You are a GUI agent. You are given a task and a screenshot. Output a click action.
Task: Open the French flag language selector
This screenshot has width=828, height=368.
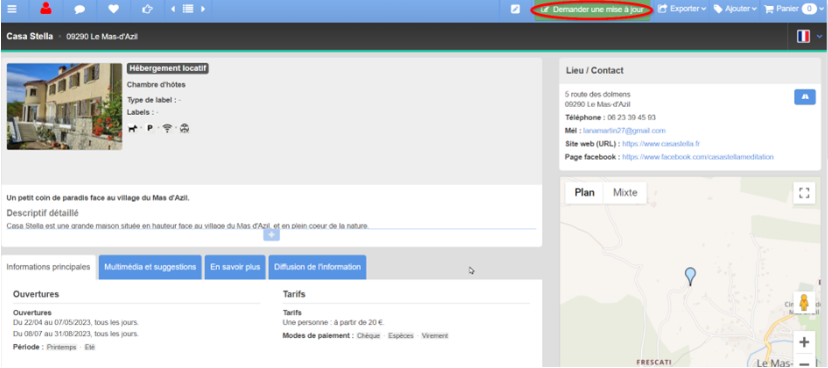point(809,36)
